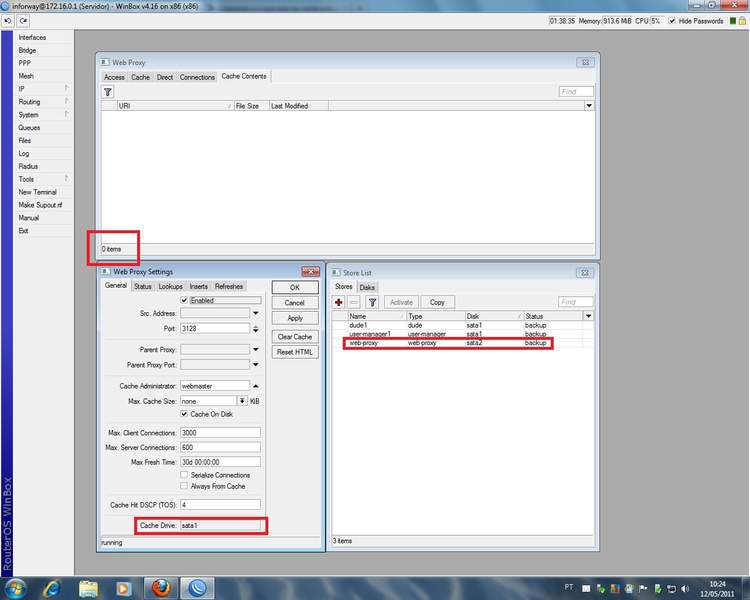Screen dimensions: 750x600
Task: Open Internet Explorer from the taskbar
Action: [x=52, y=588]
